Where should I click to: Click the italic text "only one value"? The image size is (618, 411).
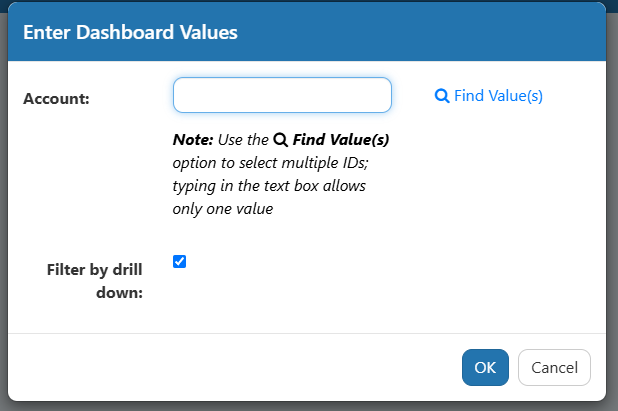[x=223, y=209]
